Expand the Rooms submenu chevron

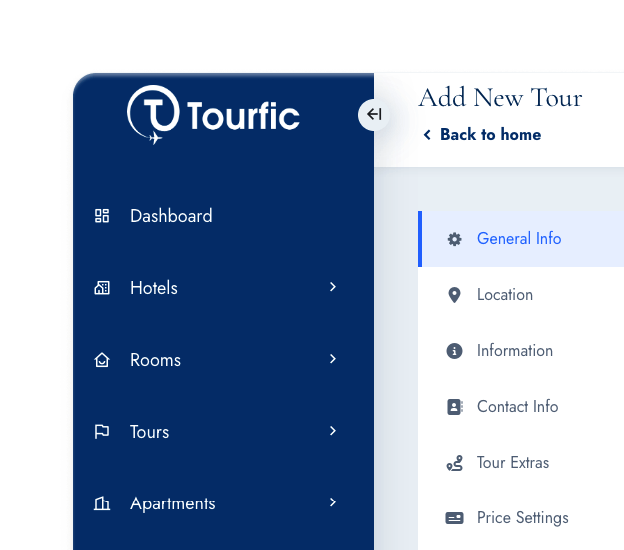(x=333, y=359)
